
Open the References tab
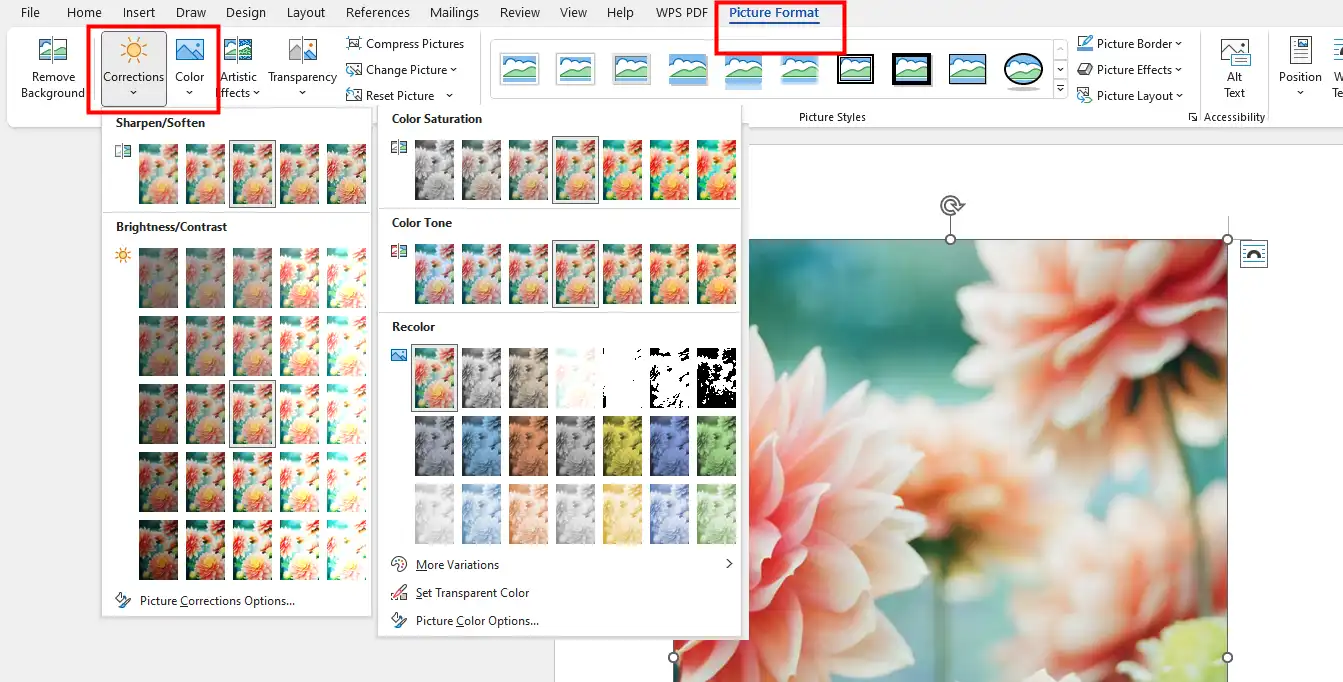[377, 13]
